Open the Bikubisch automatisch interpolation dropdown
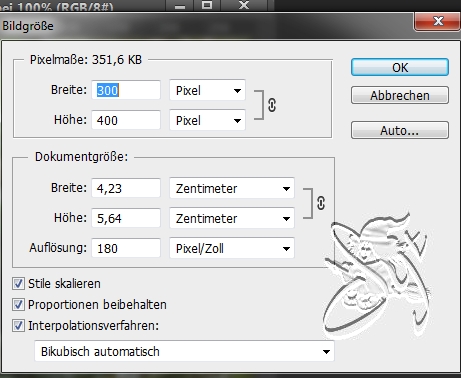This screenshot has height=378, width=461. 184,351
